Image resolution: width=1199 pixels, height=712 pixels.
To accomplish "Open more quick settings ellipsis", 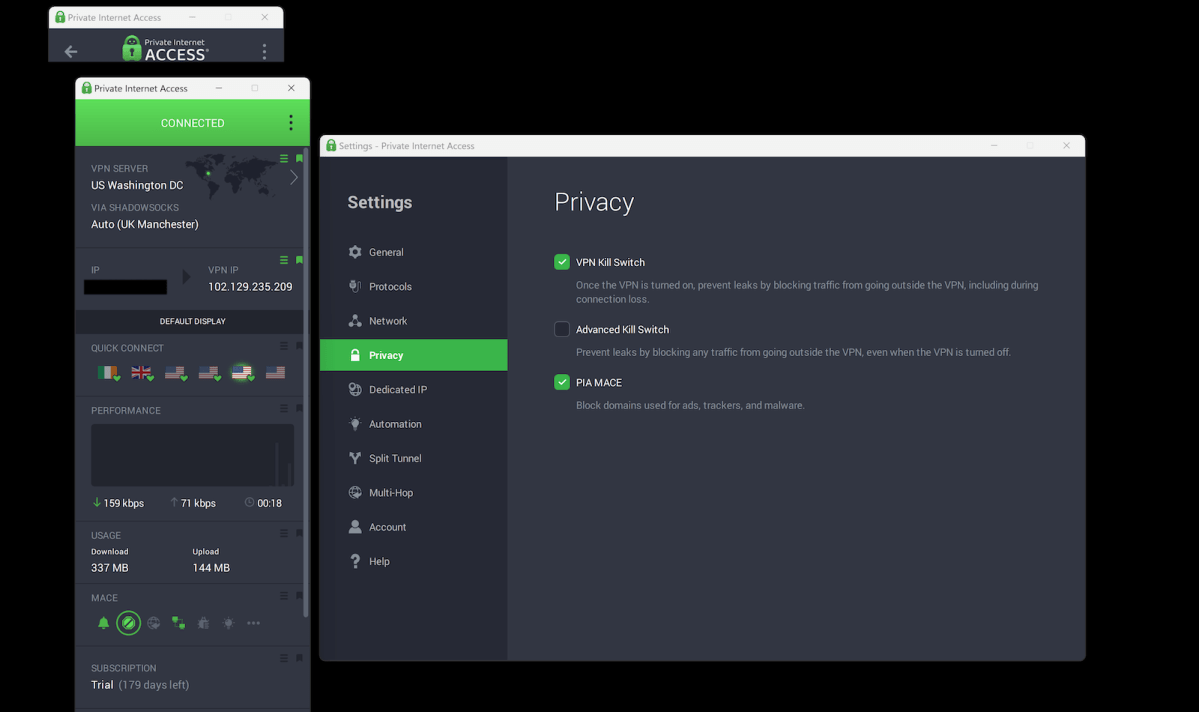I will pyautogui.click(x=253, y=623).
